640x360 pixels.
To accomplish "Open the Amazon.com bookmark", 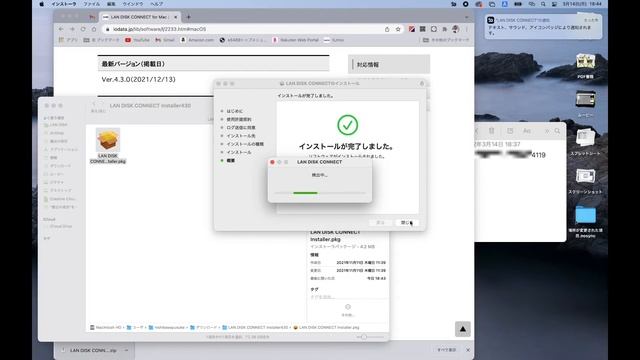I will [197, 40].
